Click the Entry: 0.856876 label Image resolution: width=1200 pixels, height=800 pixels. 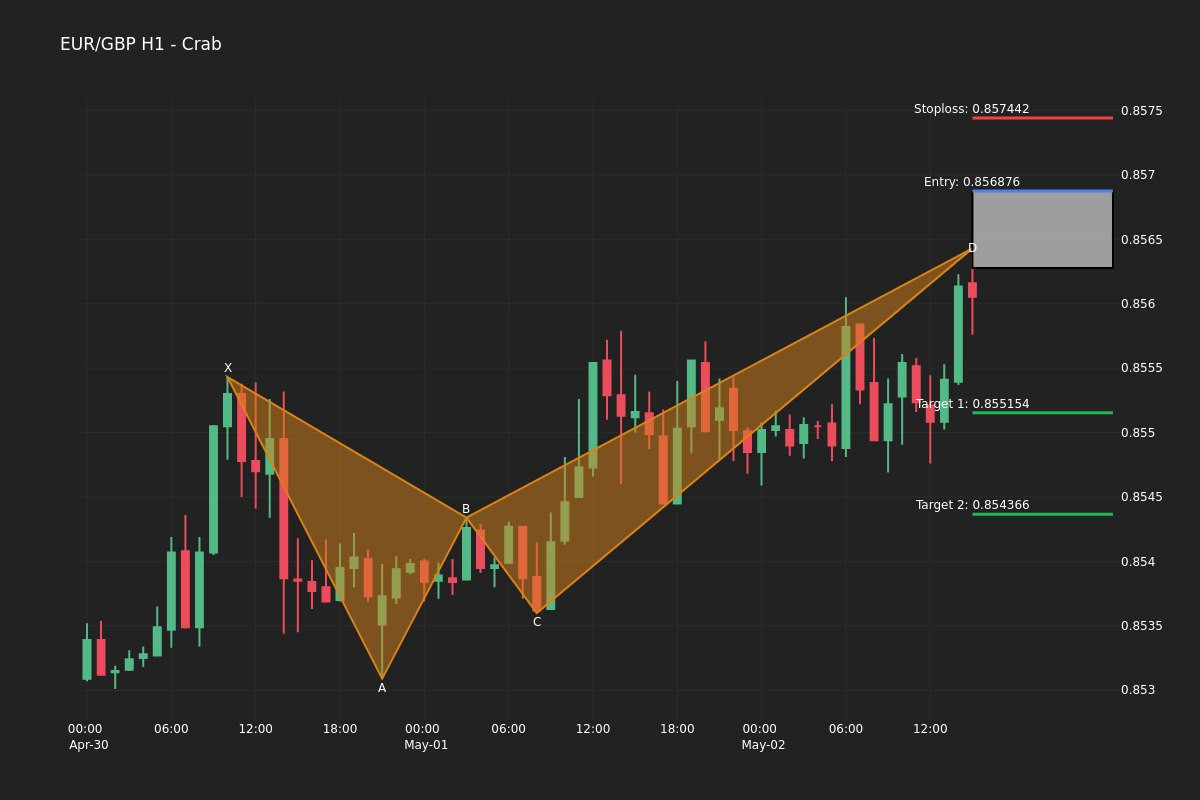(972, 182)
